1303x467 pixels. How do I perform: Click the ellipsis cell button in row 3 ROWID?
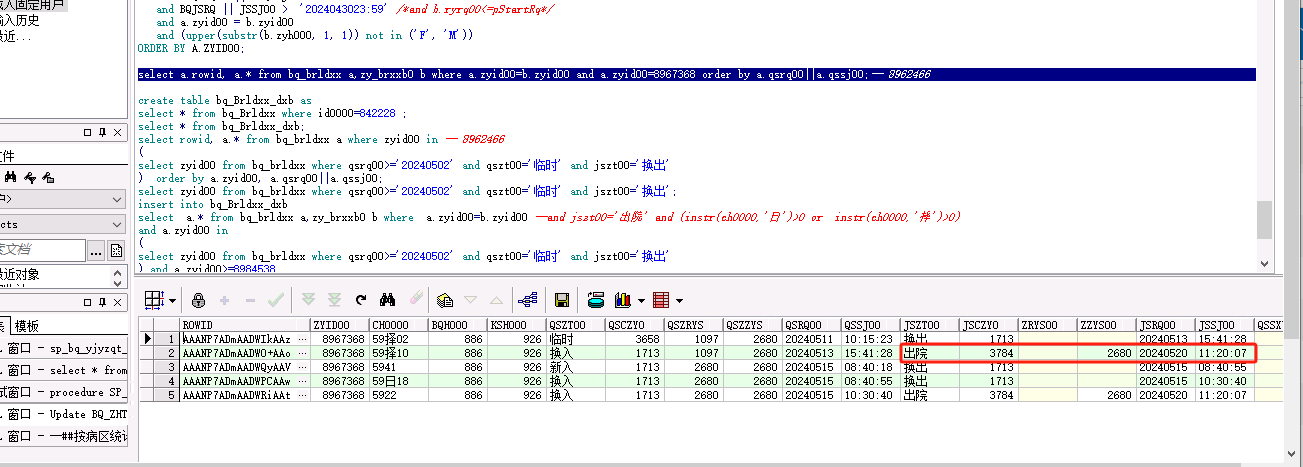point(302,367)
